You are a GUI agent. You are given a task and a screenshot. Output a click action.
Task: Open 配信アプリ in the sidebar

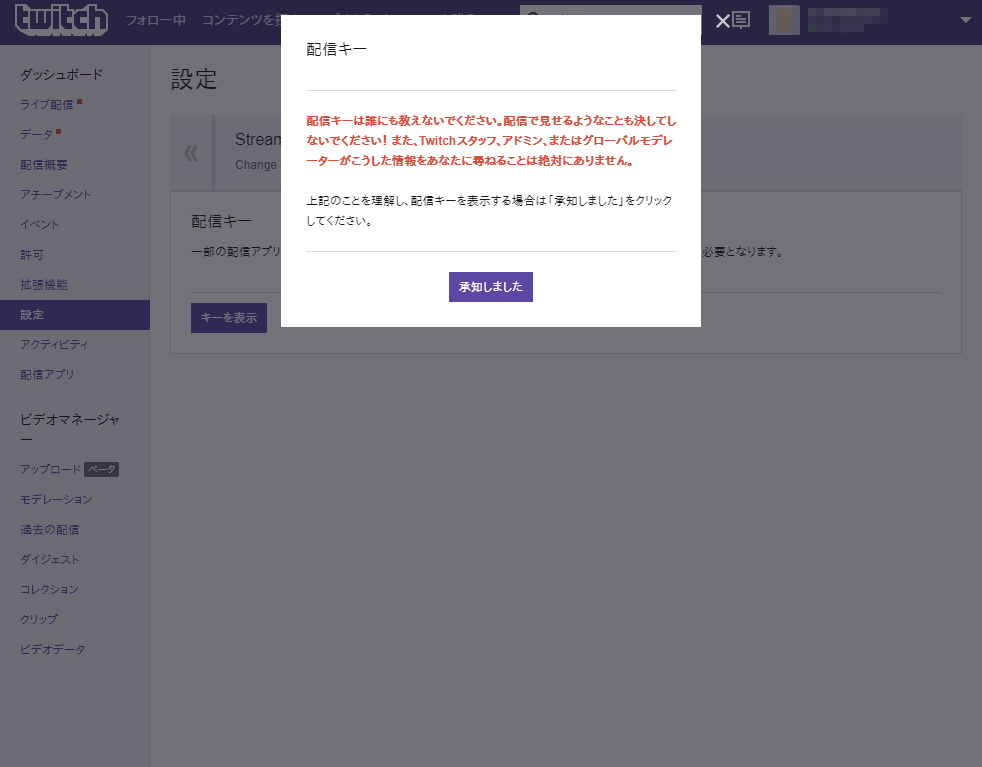[47, 374]
